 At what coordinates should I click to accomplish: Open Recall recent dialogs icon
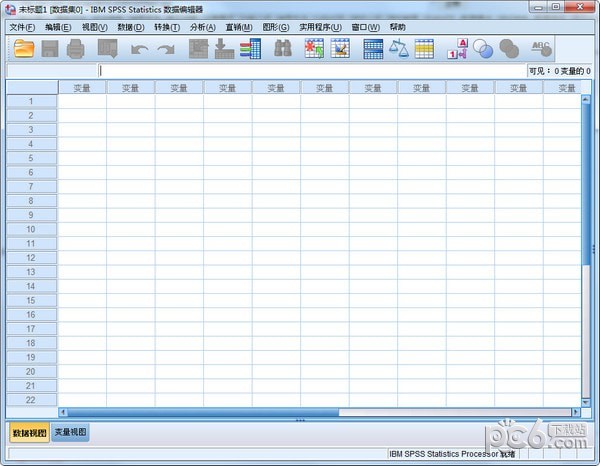pyautogui.click(x=108, y=49)
